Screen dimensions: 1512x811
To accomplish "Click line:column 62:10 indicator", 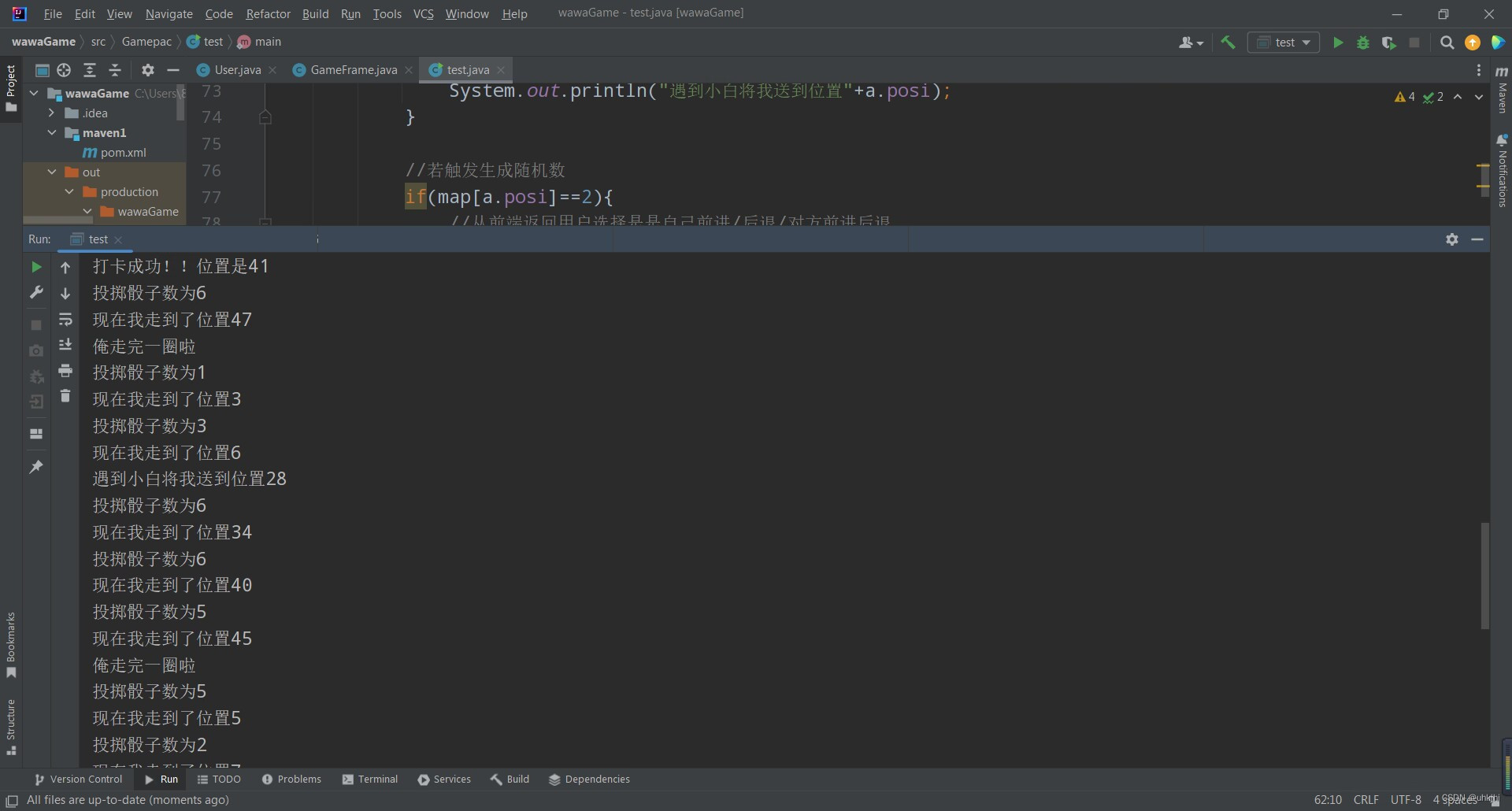I will click(1328, 800).
